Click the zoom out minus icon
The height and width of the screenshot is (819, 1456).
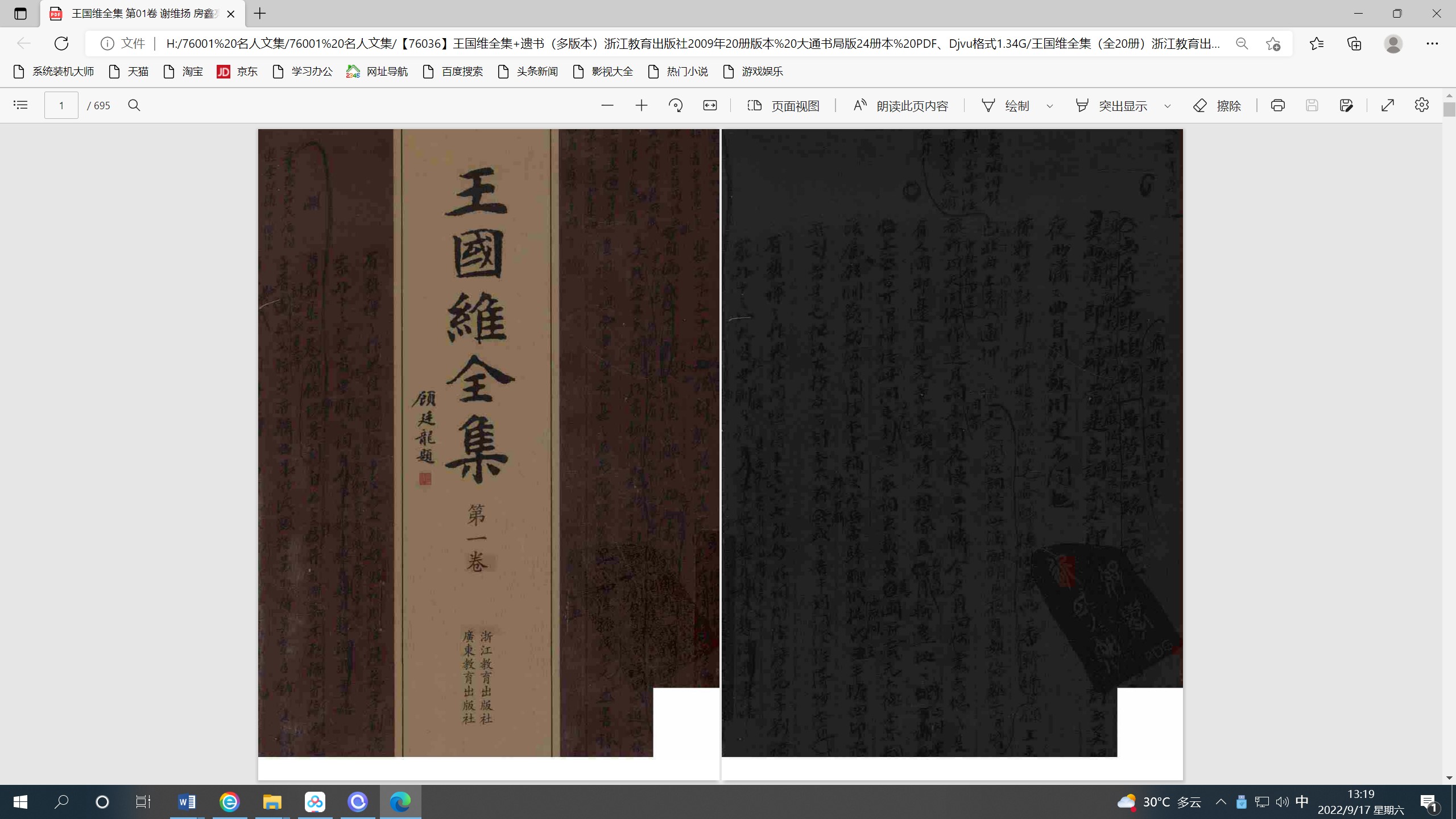click(607, 105)
